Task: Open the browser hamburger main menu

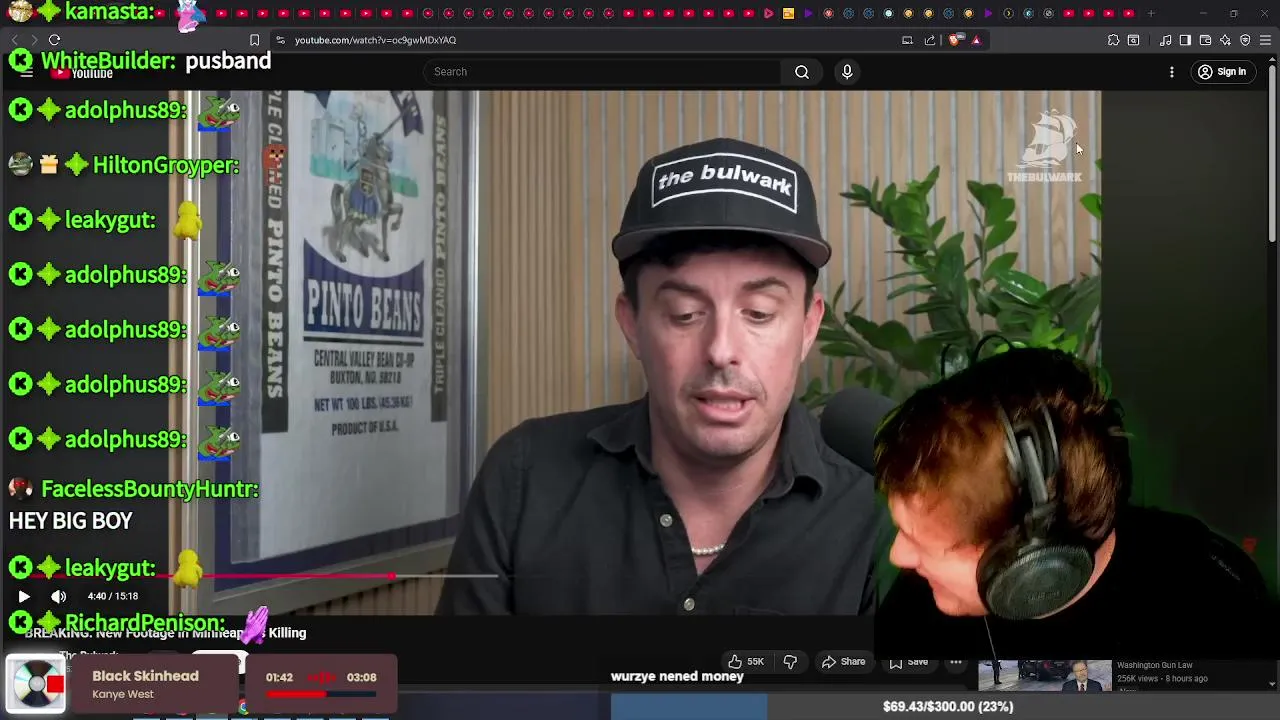Action: 1265,40
